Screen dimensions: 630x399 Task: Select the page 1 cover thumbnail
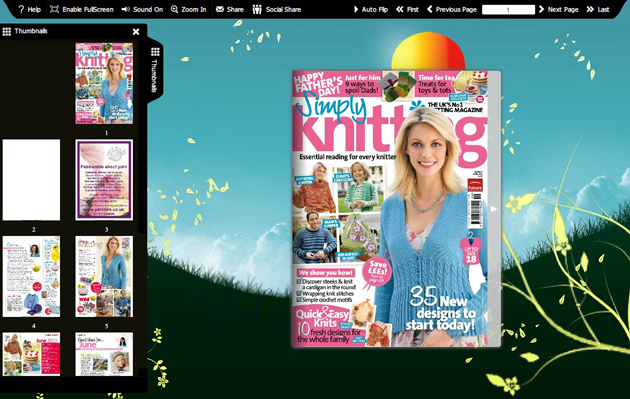click(x=104, y=83)
